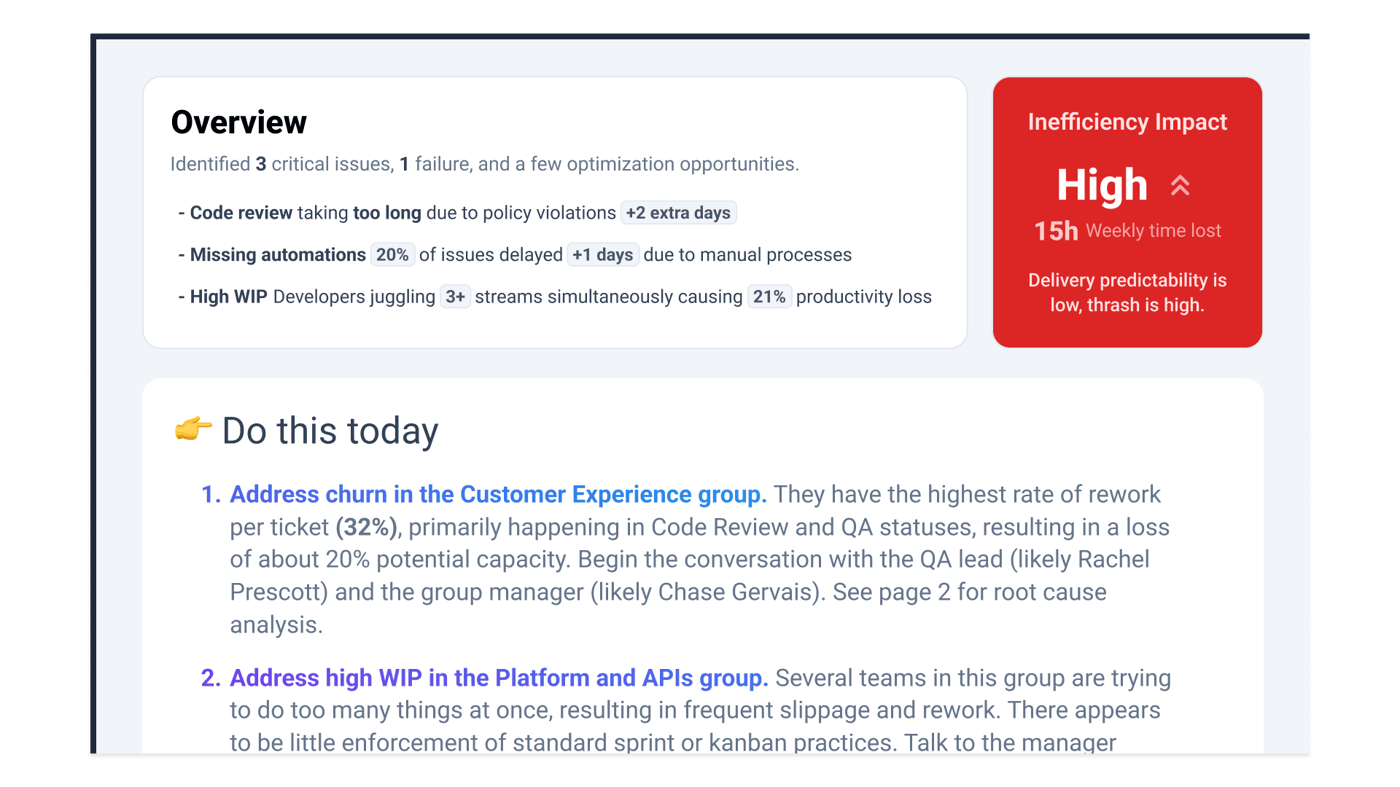Click the '+2 extra days' badge
The width and height of the screenshot is (1400, 787).
point(678,213)
